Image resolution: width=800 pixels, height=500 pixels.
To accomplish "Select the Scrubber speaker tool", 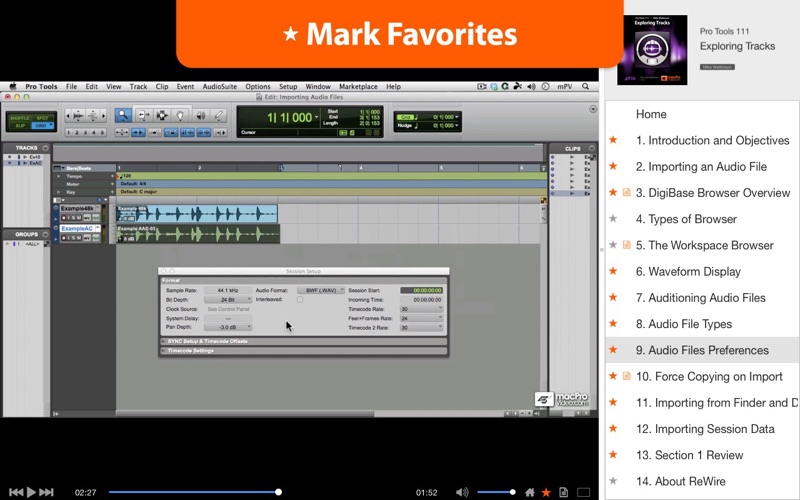I will click(x=201, y=116).
